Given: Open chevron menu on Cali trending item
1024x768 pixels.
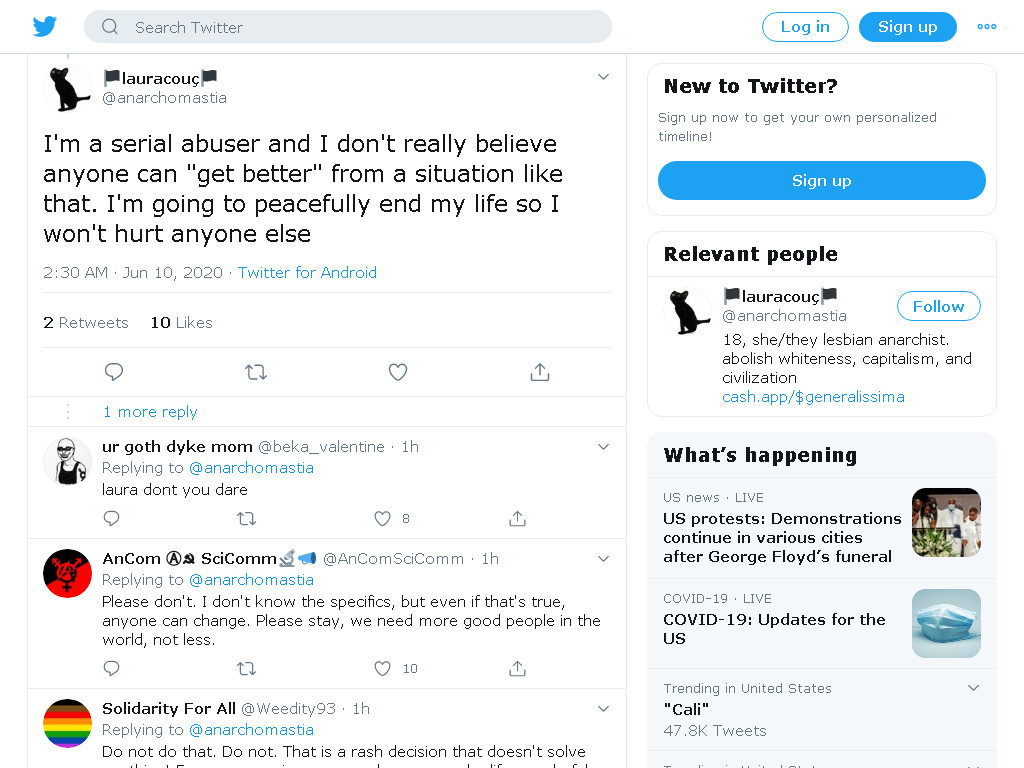Looking at the screenshot, I should 973,688.
